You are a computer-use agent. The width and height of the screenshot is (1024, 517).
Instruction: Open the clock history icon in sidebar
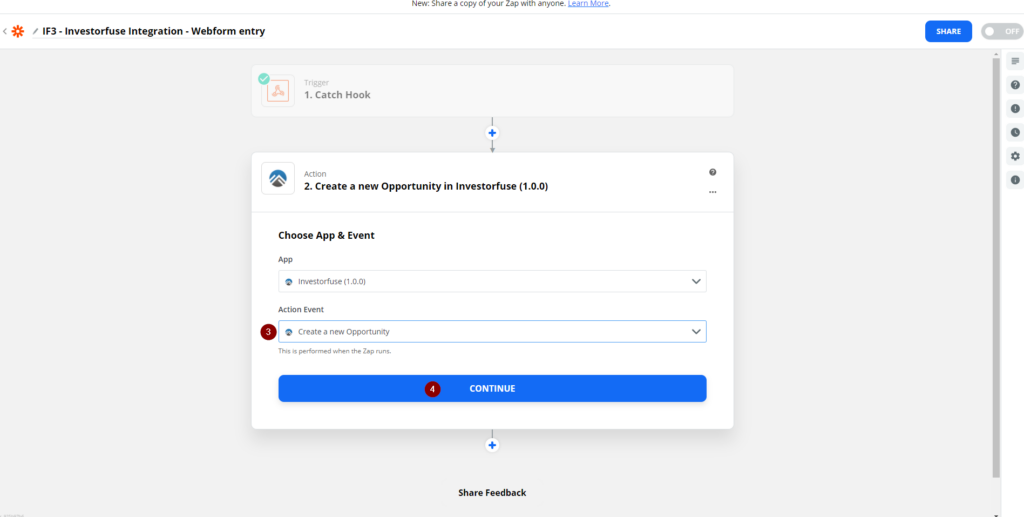click(x=1015, y=132)
